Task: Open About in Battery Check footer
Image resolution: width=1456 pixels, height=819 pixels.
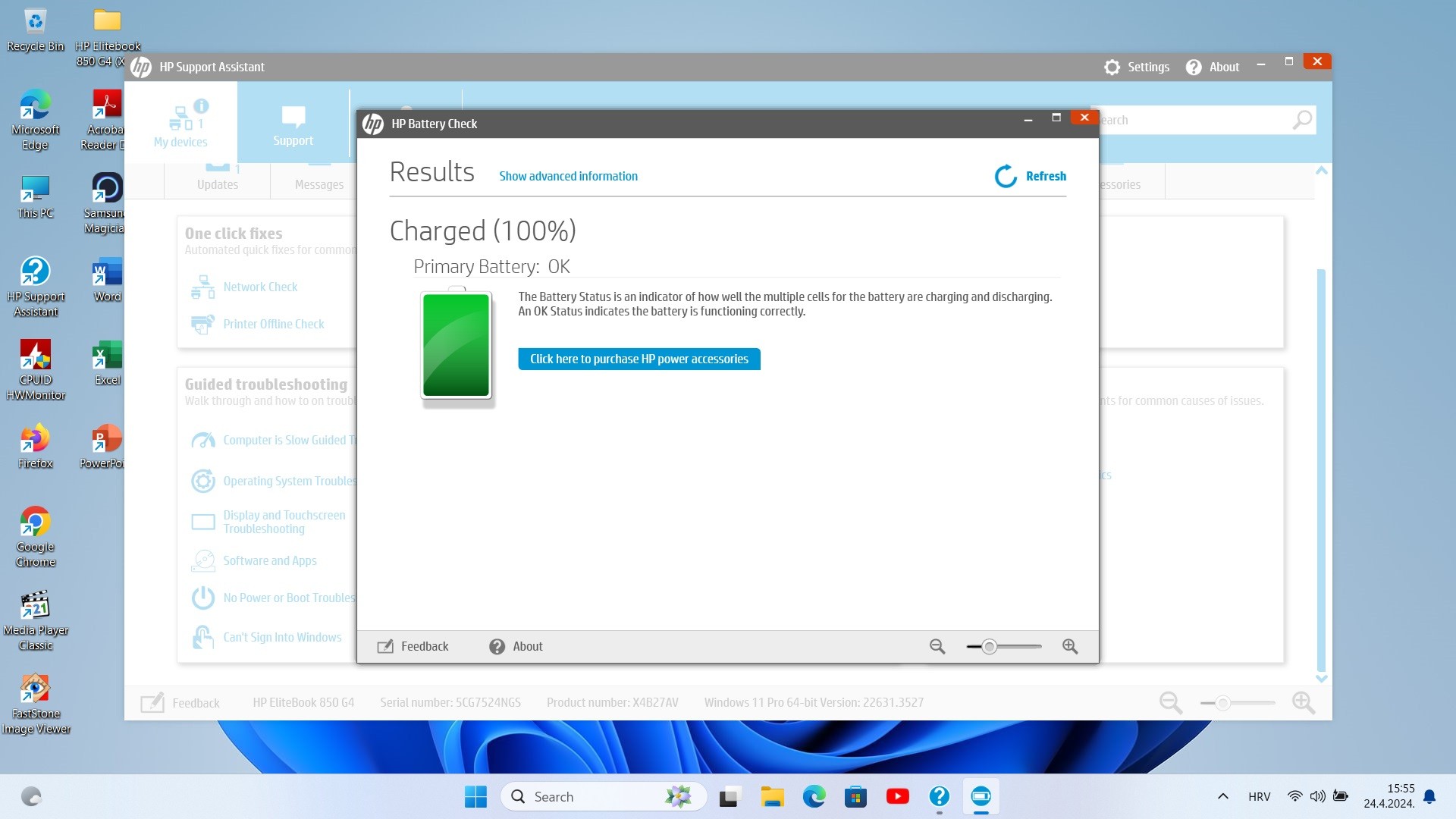Action: click(516, 646)
